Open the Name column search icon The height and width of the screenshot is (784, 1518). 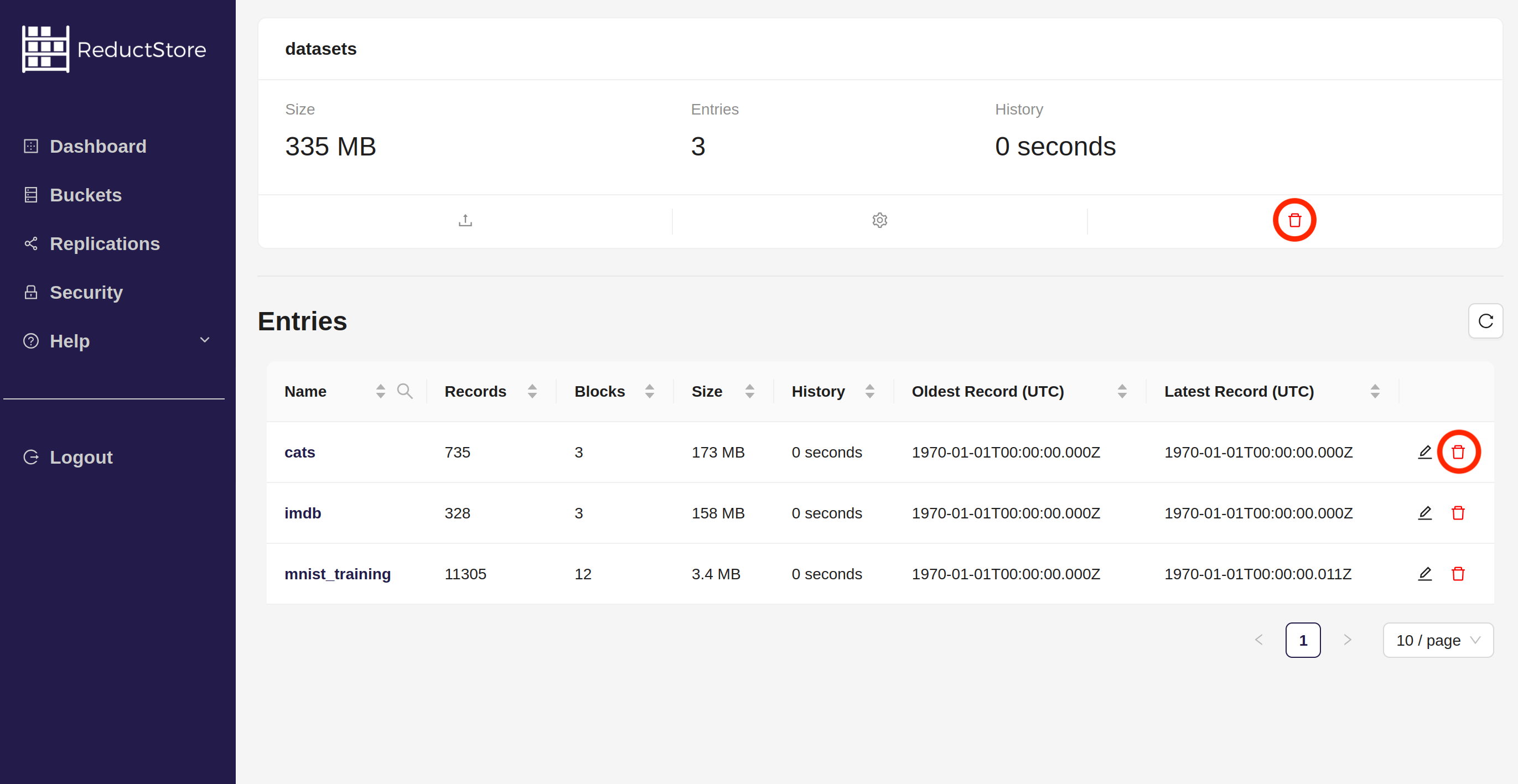(404, 391)
